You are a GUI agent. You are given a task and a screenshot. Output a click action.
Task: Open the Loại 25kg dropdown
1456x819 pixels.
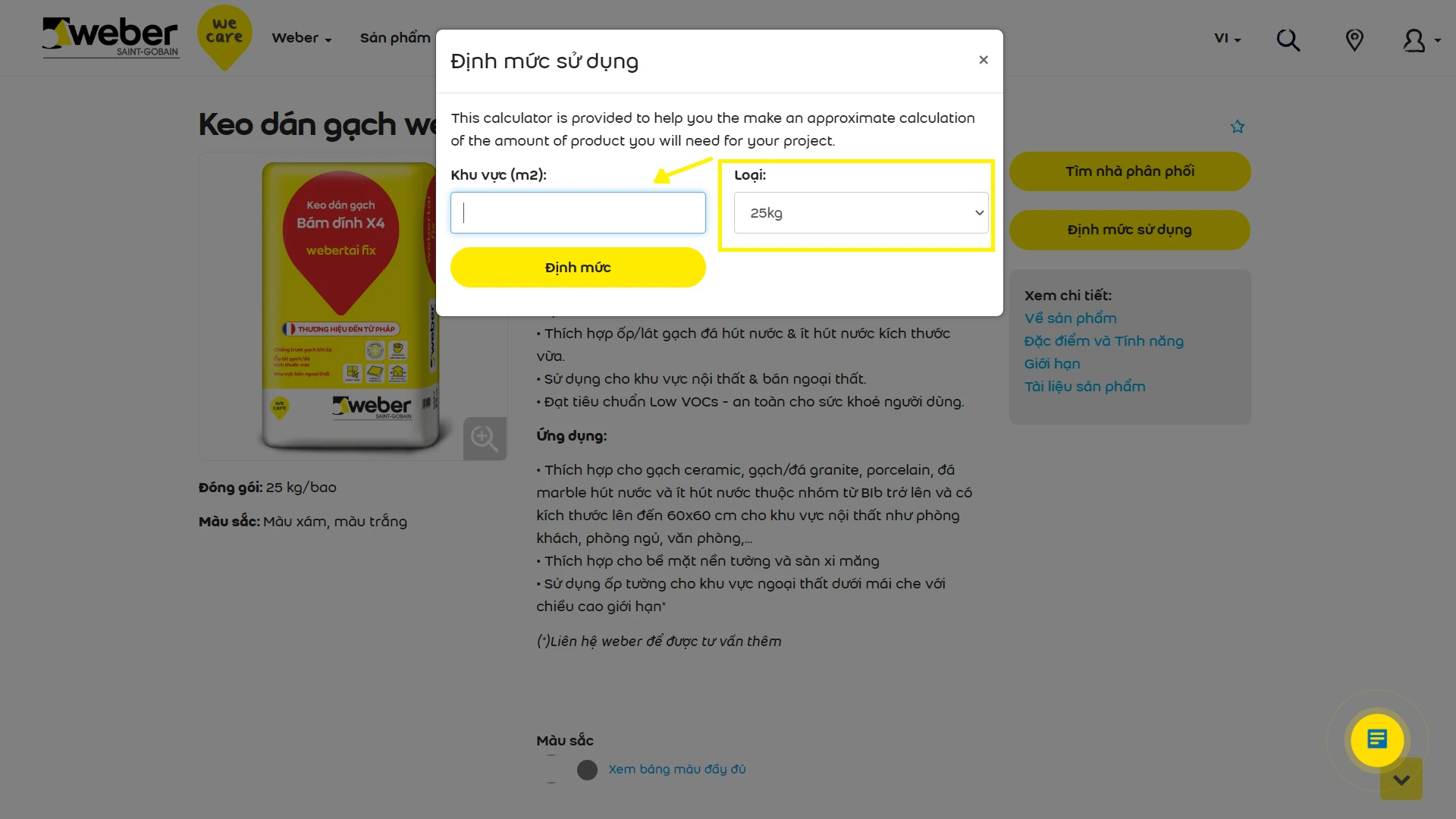point(861,213)
